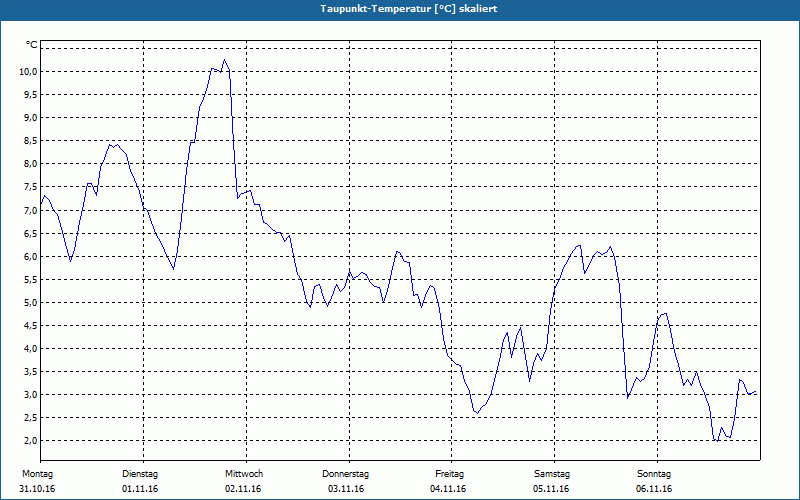The image size is (800, 500).
Task: Click the 5,0 axis value
Action: coord(30,303)
